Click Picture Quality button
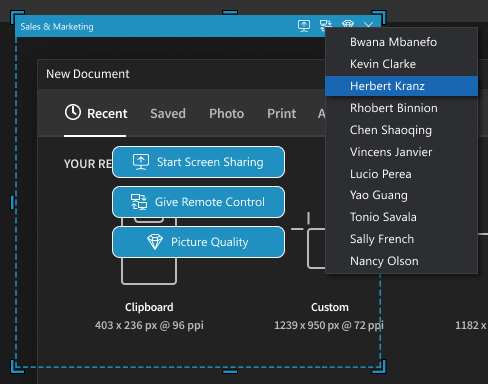Viewport: 488px width, 384px height. [198, 242]
